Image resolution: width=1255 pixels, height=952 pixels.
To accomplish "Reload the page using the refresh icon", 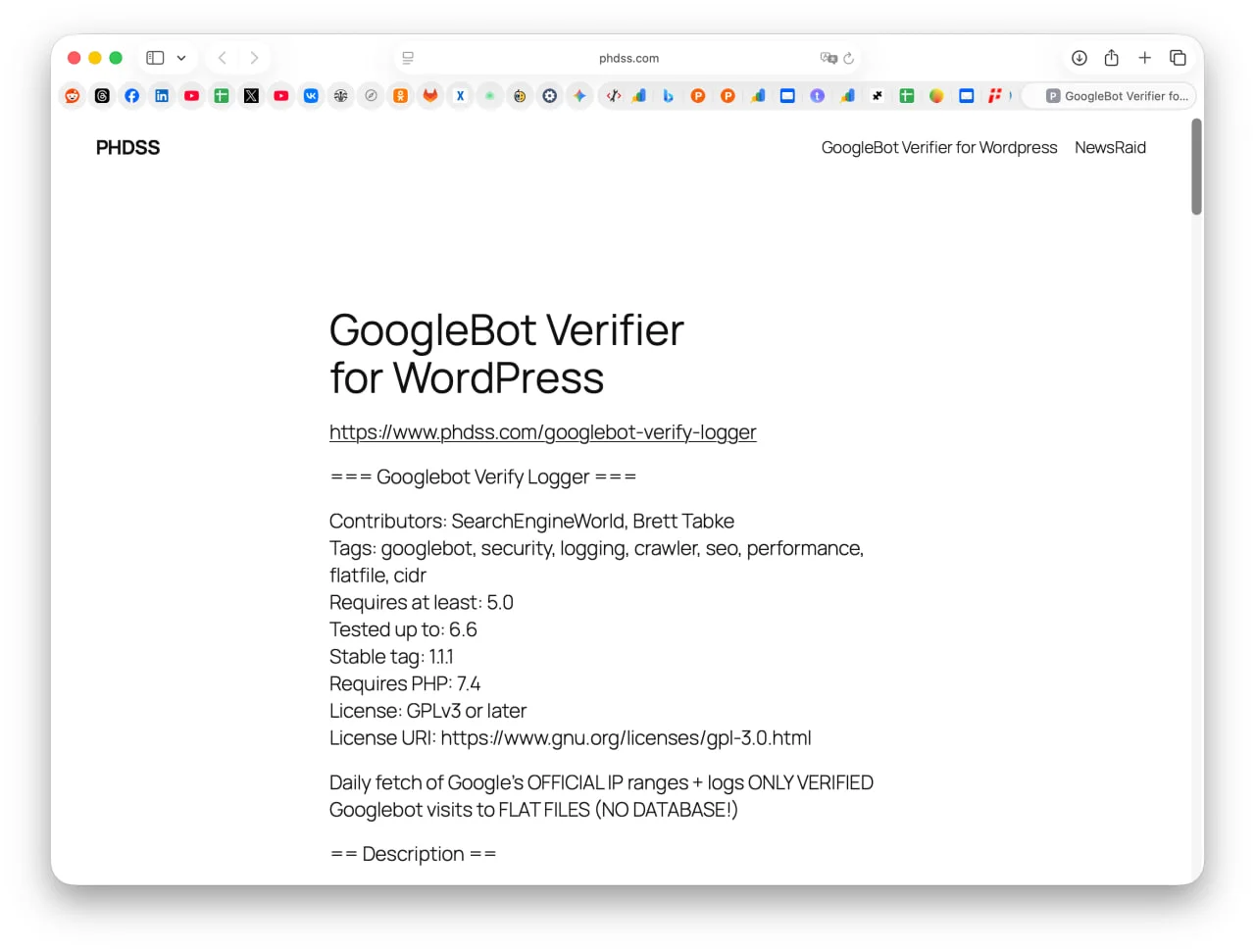I will [849, 59].
